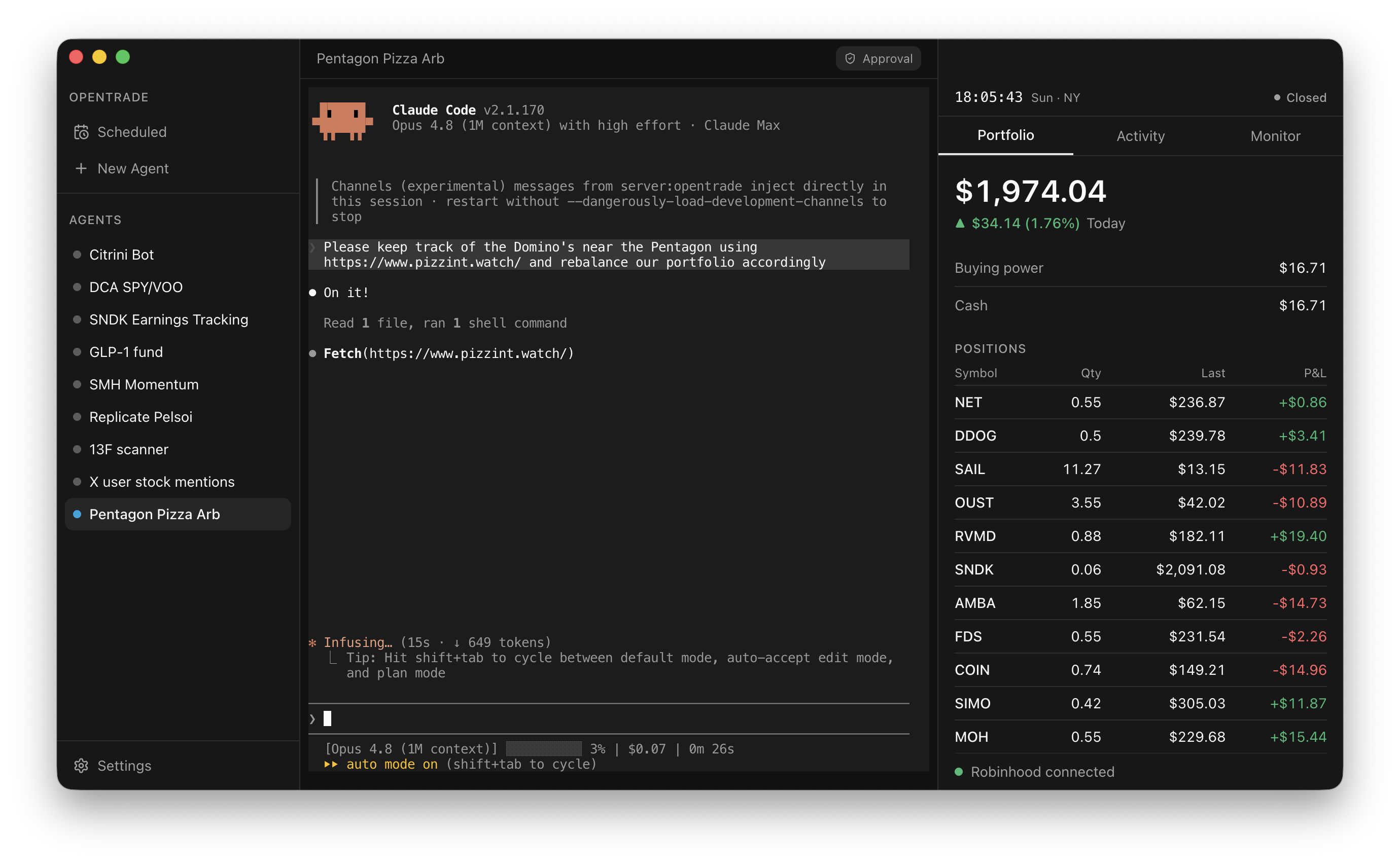
Task: Click the Pentagon Pizza Arb panel title
Action: (380, 58)
